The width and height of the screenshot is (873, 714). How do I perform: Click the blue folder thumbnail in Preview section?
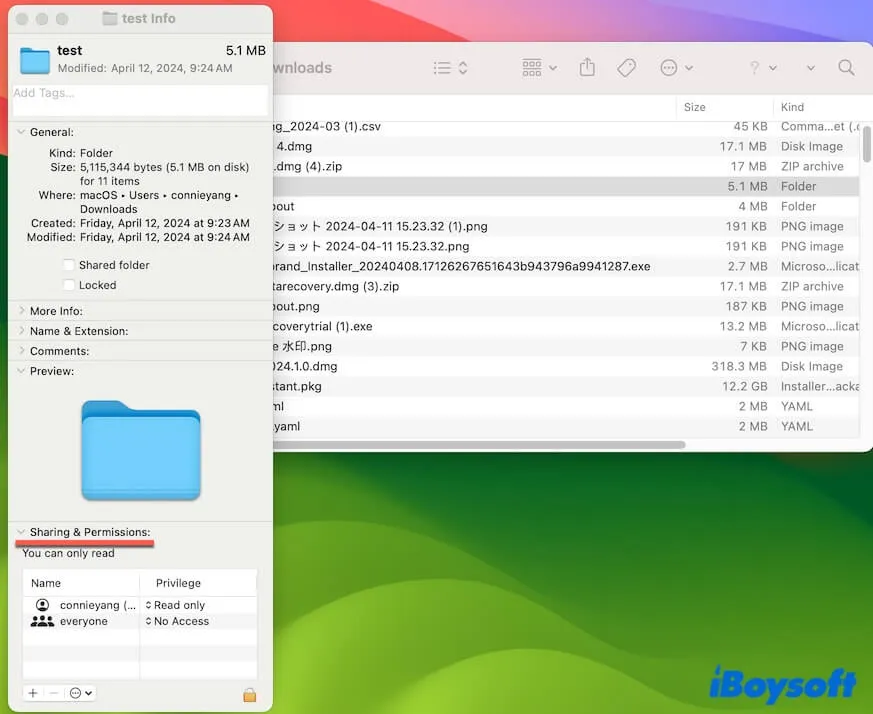pyautogui.click(x=140, y=448)
